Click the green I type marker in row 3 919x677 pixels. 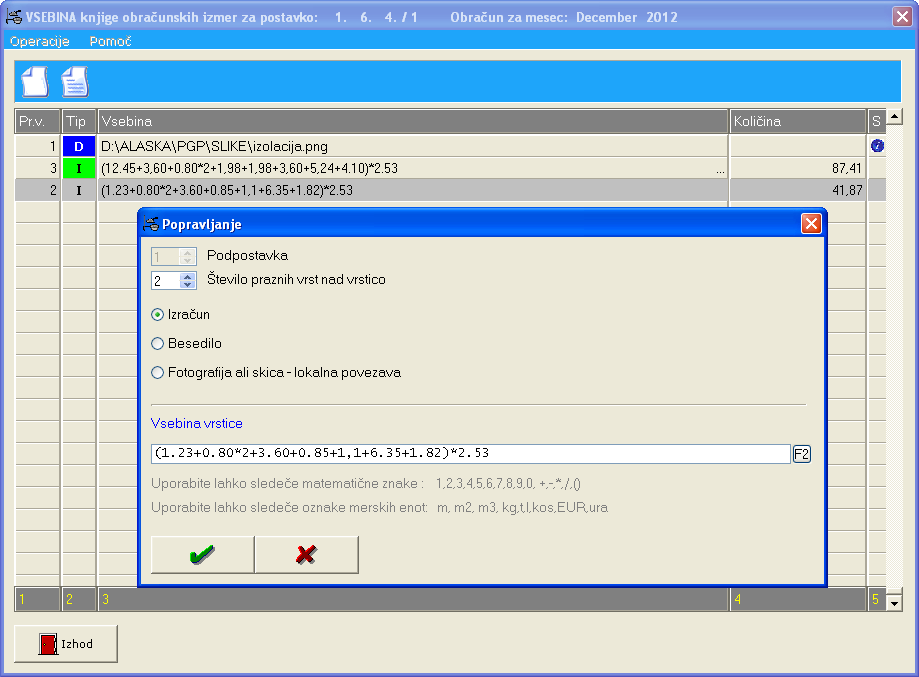tap(79, 168)
